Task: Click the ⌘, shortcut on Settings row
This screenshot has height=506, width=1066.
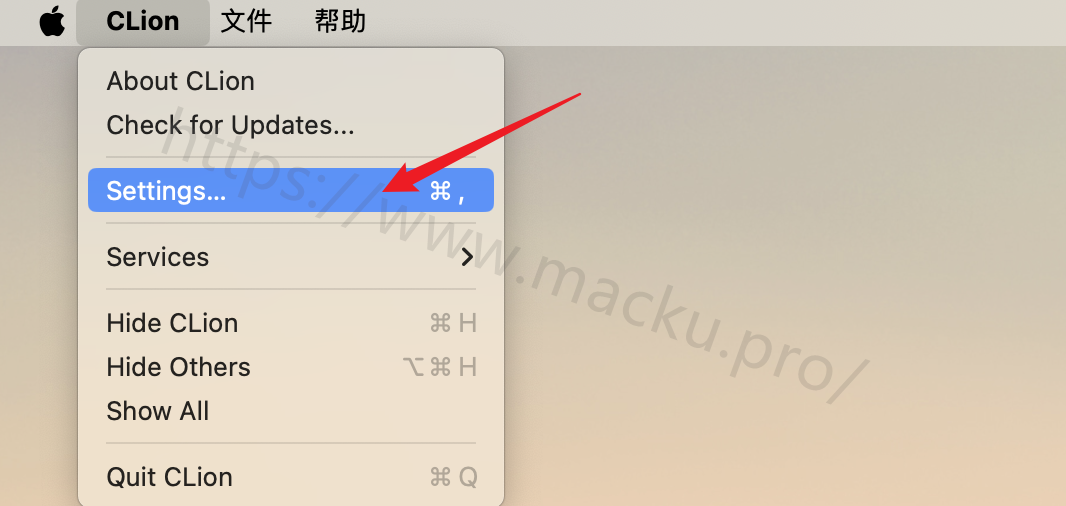Action: [447, 192]
